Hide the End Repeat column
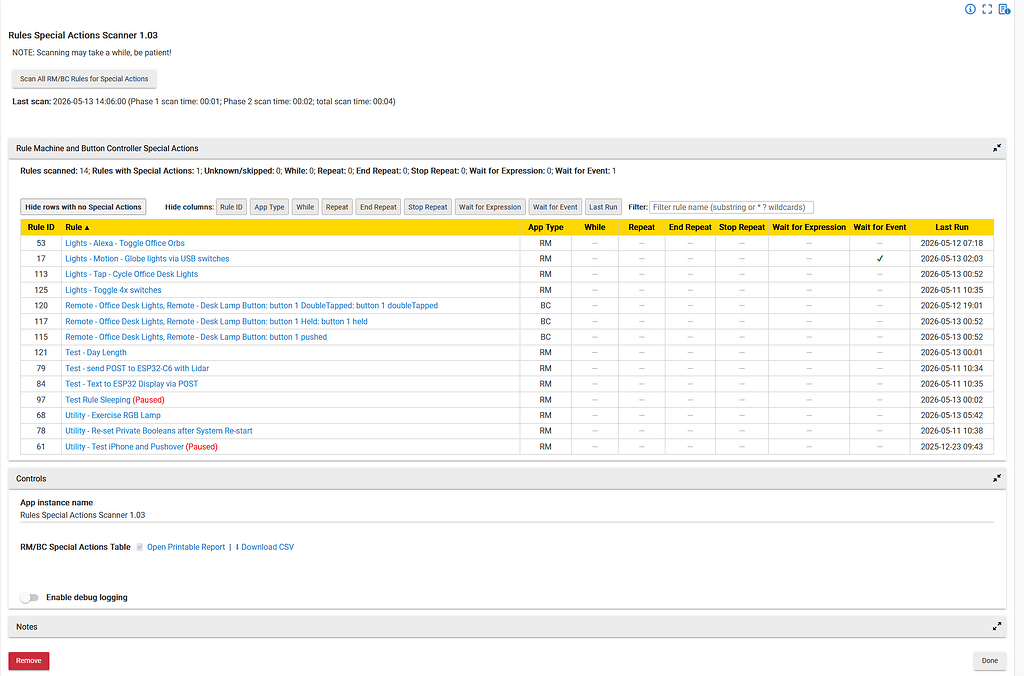The width and height of the screenshot is (1024, 676). click(378, 207)
